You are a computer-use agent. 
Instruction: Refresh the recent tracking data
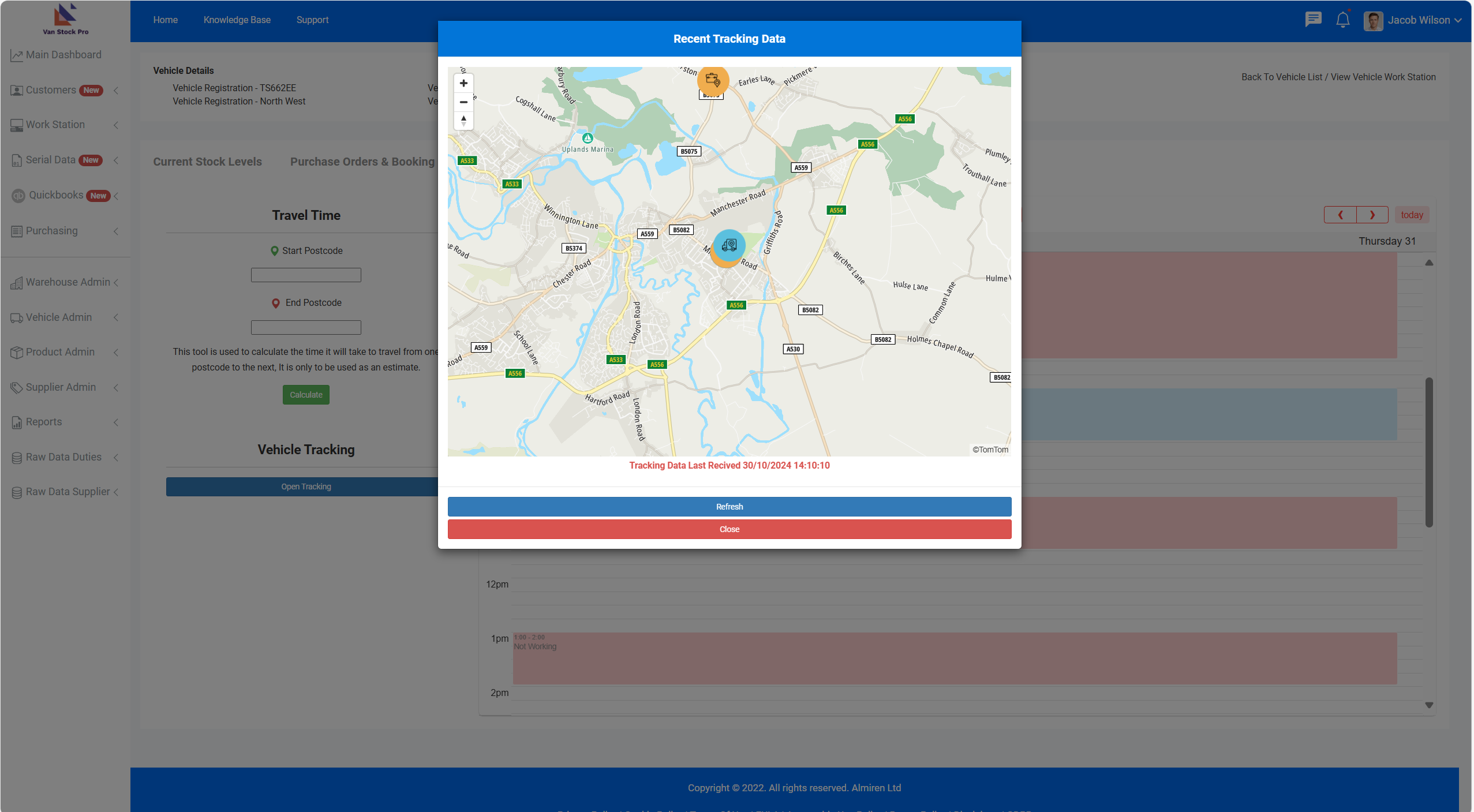click(729, 507)
